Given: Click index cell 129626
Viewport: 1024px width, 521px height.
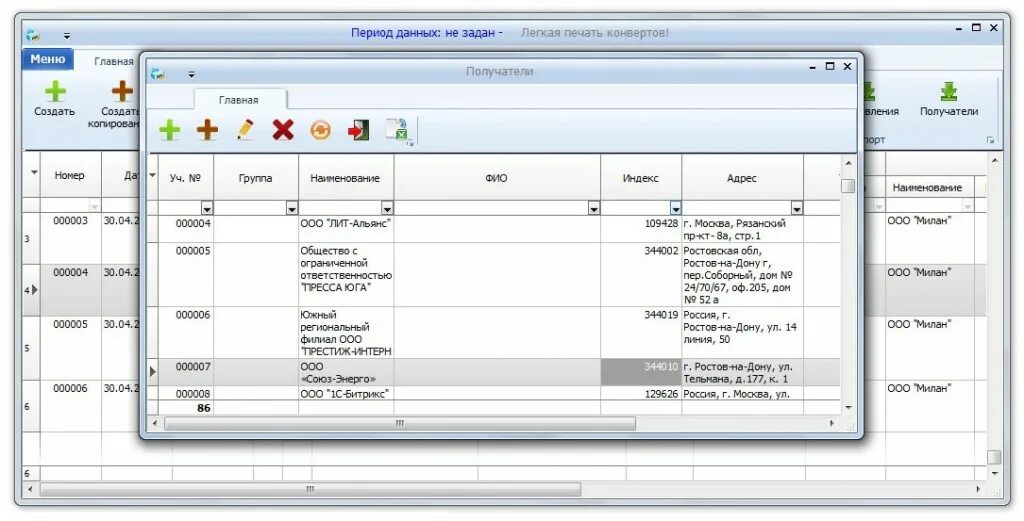Looking at the screenshot, I should [x=641, y=393].
